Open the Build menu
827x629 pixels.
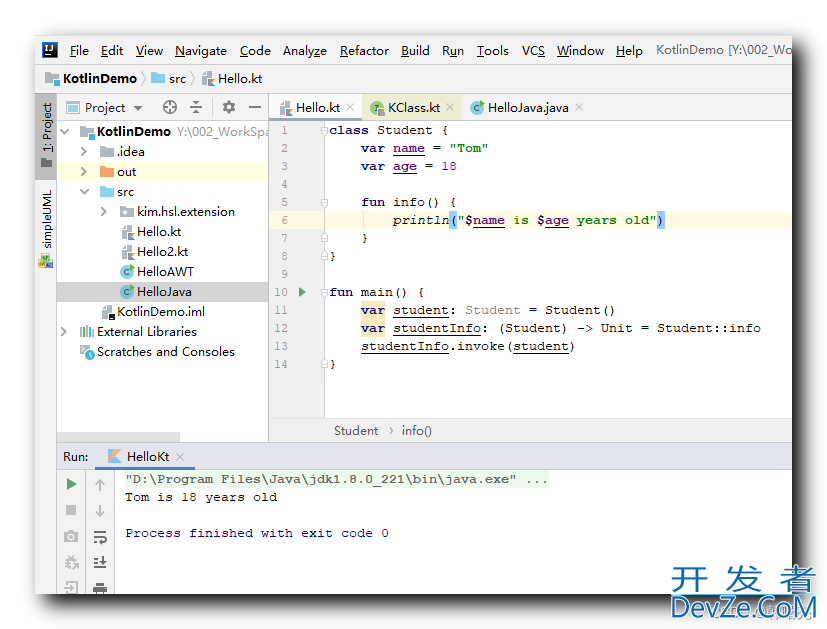point(415,51)
